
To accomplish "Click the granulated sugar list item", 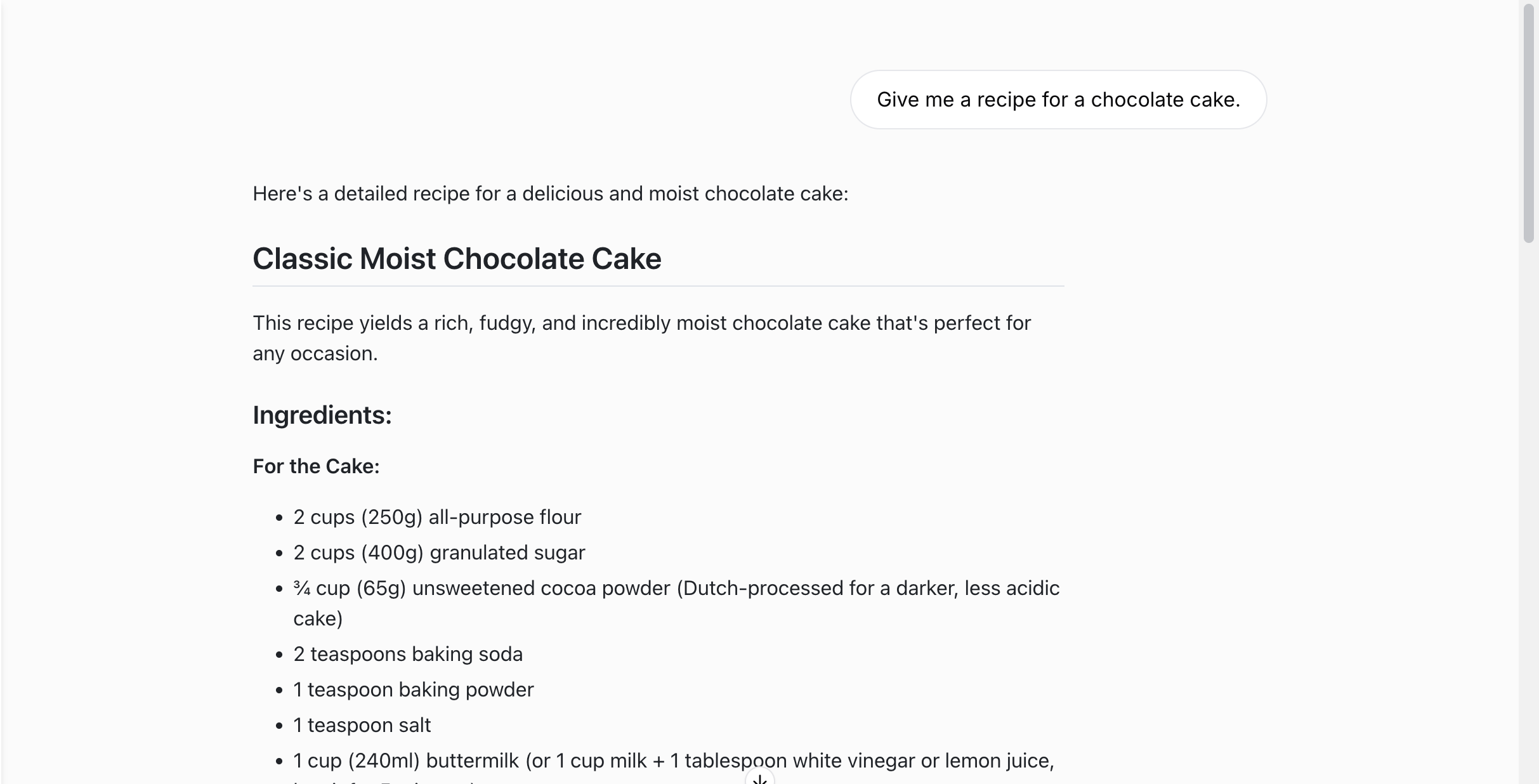I will point(439,552).
